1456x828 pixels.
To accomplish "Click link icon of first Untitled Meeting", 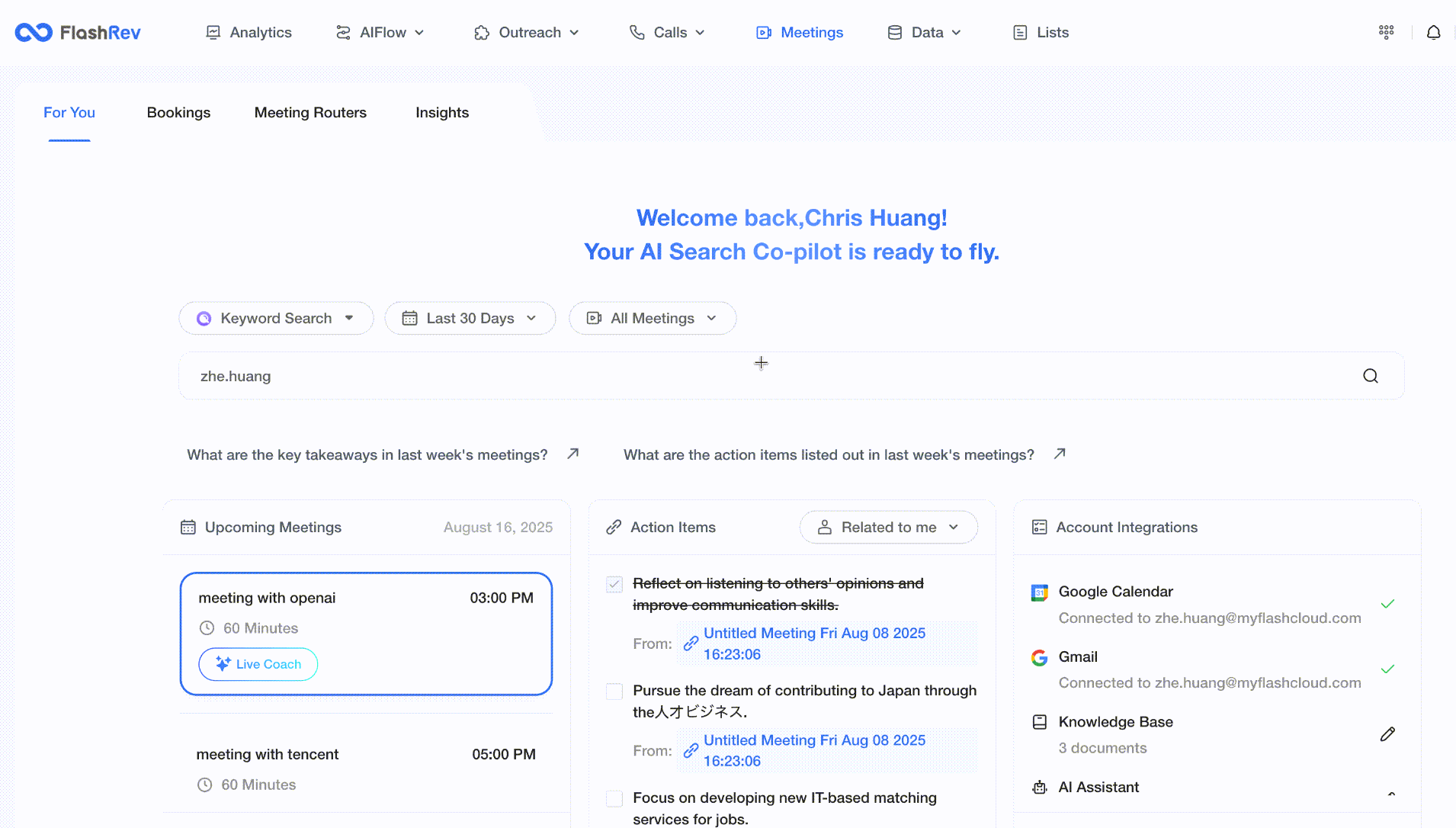I will [691, 643].
